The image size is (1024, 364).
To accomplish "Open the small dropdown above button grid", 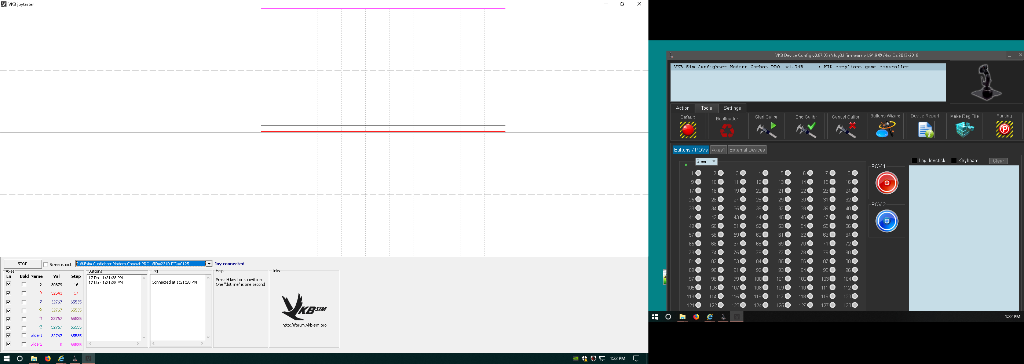I will click(706, 161).
